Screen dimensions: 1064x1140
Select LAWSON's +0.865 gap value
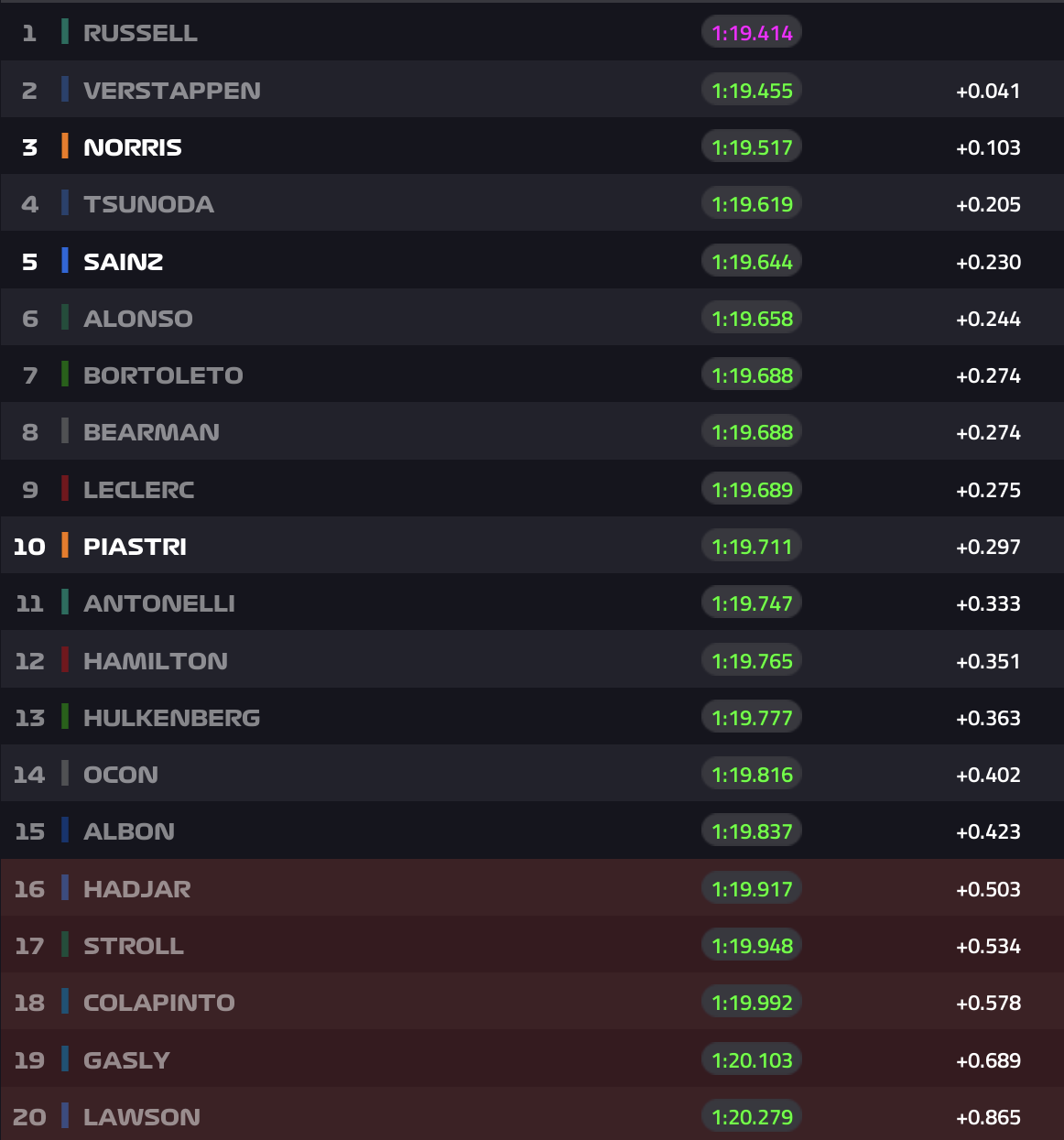click(x=988, y=1117)
